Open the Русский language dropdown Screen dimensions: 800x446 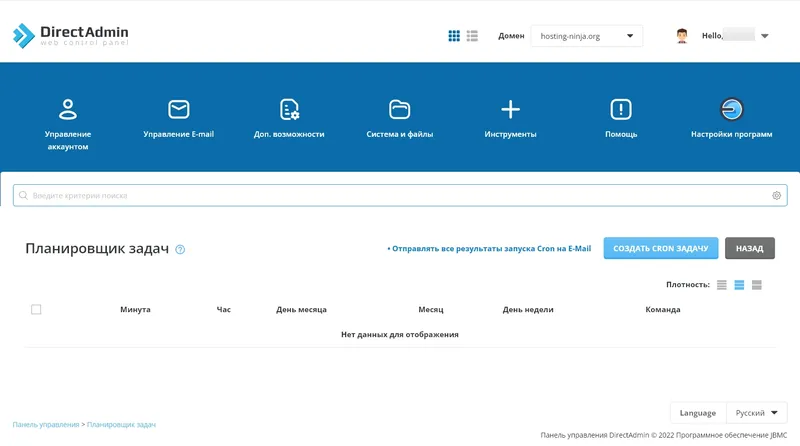[757, 413]
